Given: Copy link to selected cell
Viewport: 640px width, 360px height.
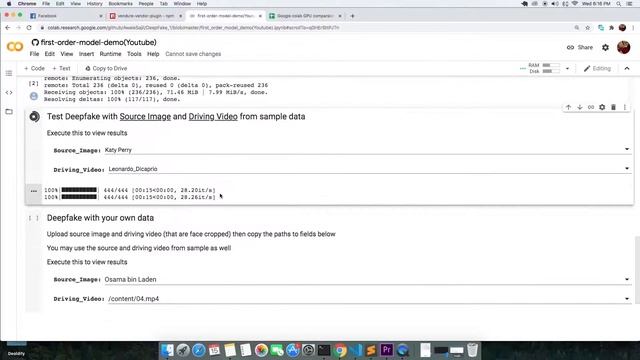Looking at the screenshot, I should click(591, 107).
